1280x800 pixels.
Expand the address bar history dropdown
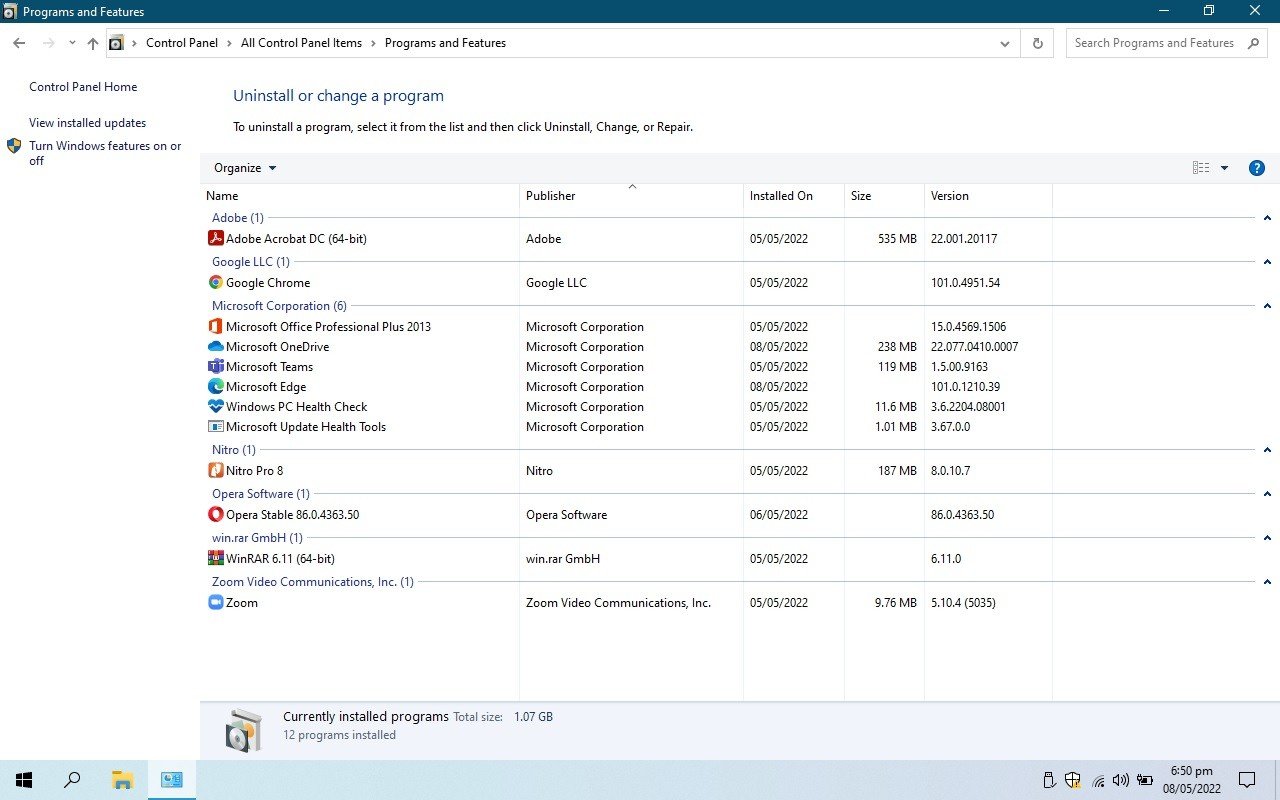[x=1005, y=43]
